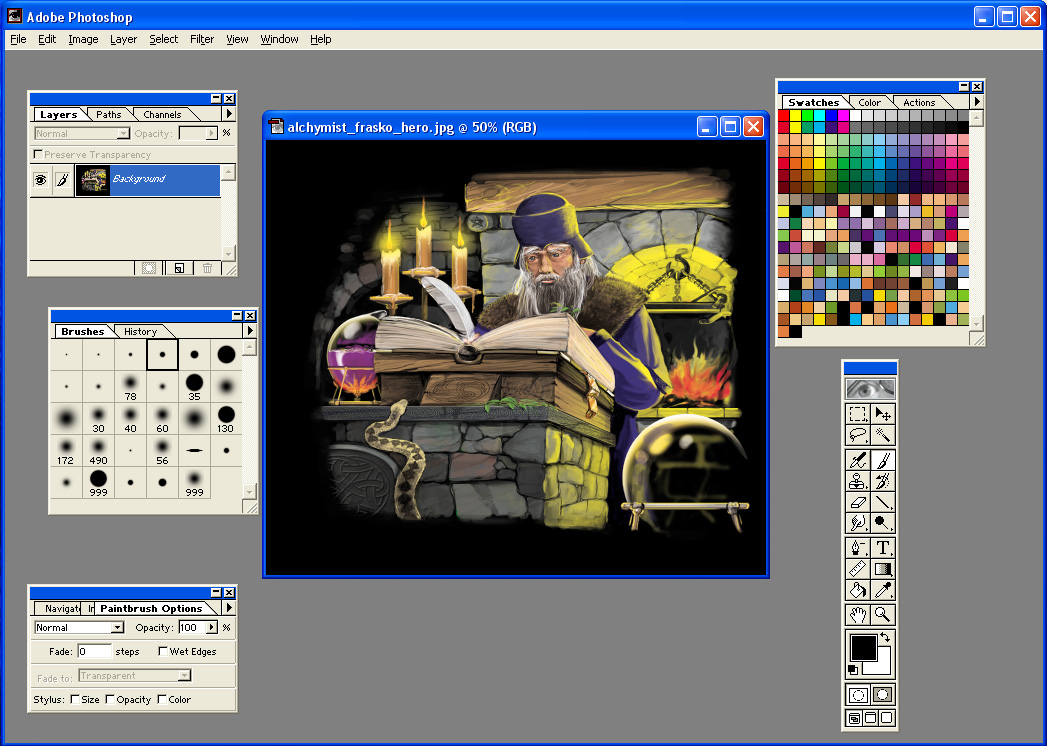Toggle the Preserve Transparency checkbox
Image resolution: width=1047 pixels, height=746 pixels.
point(38,154)
